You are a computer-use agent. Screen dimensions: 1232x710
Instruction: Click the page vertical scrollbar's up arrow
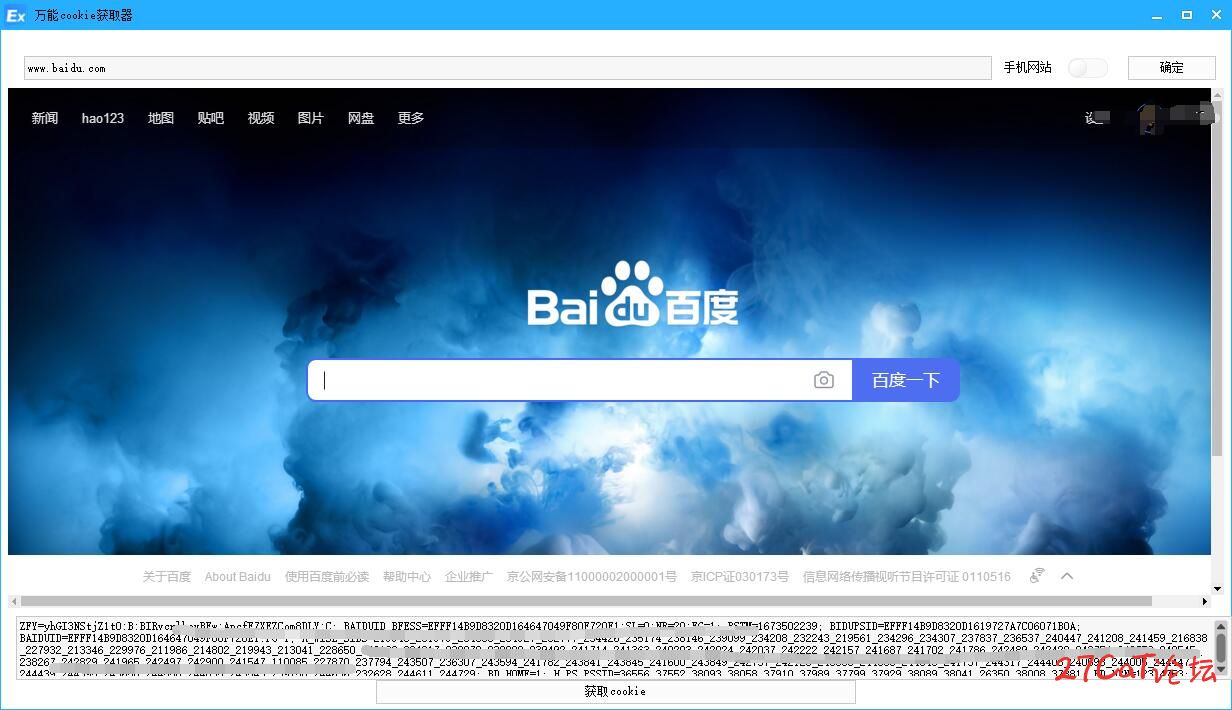click(x=1217, y=95)
